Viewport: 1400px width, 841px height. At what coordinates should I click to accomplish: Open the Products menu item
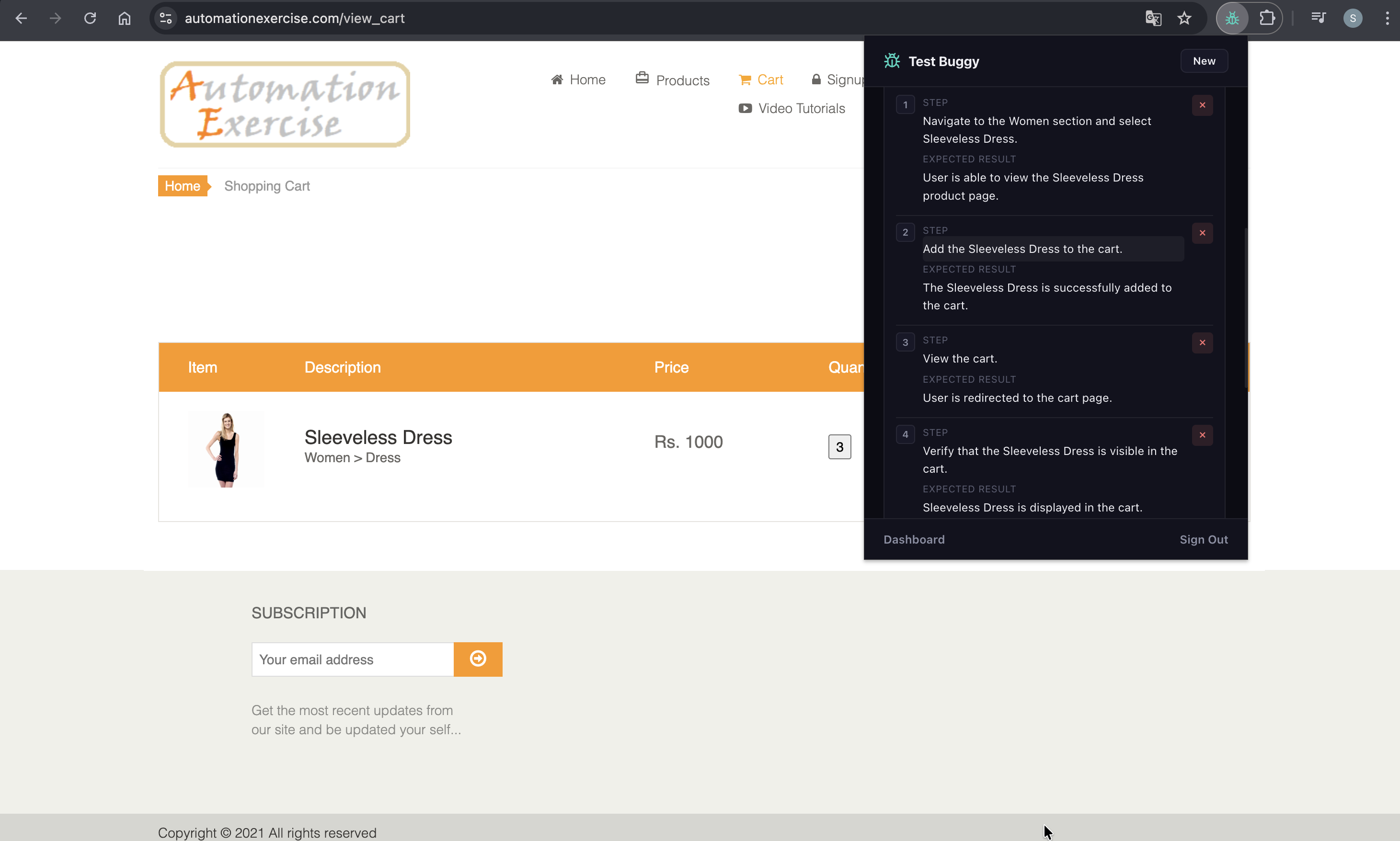pyautogui.click(x=672, y=80)
